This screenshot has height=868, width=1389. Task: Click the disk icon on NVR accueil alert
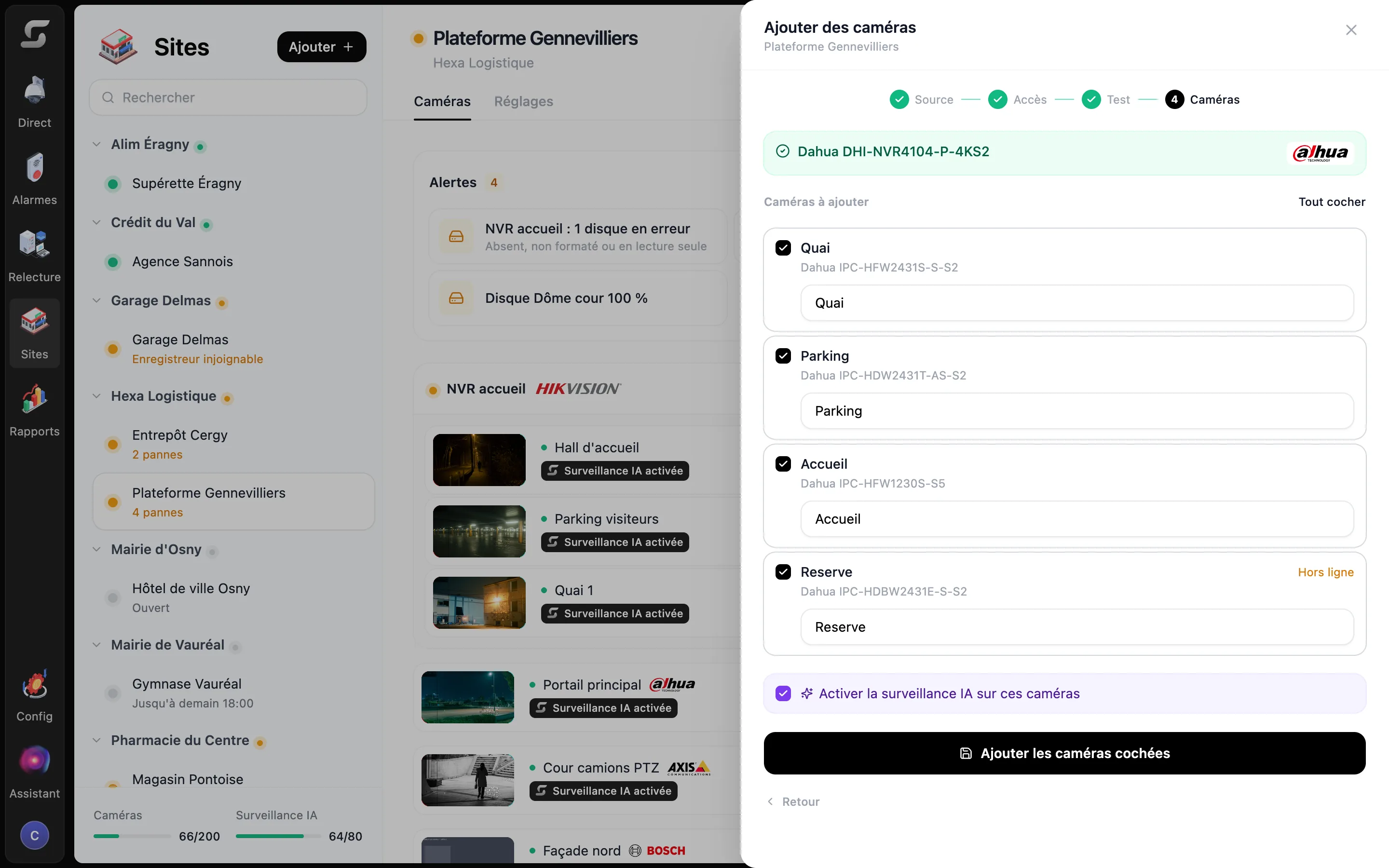[x=456, y=236]
